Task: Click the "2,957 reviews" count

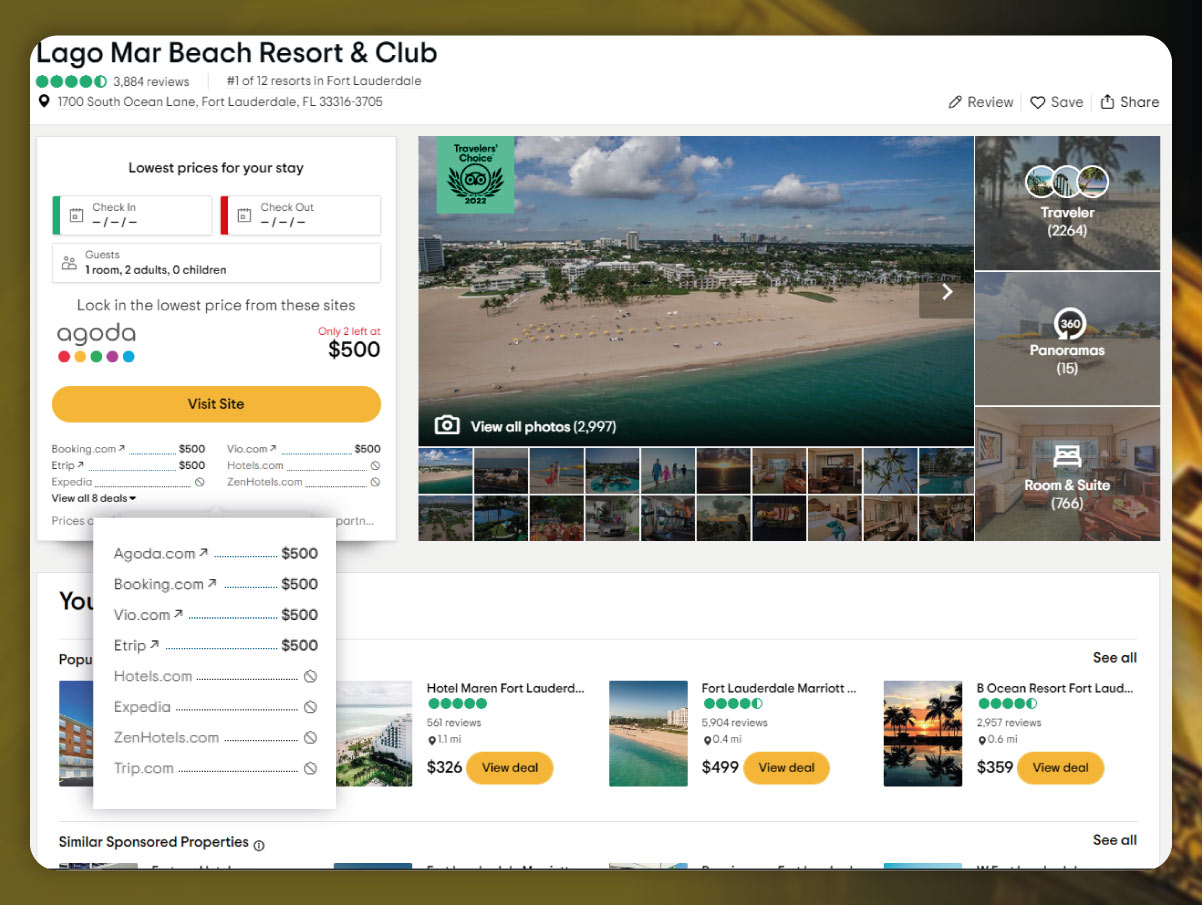Action: pos(1009,722)
